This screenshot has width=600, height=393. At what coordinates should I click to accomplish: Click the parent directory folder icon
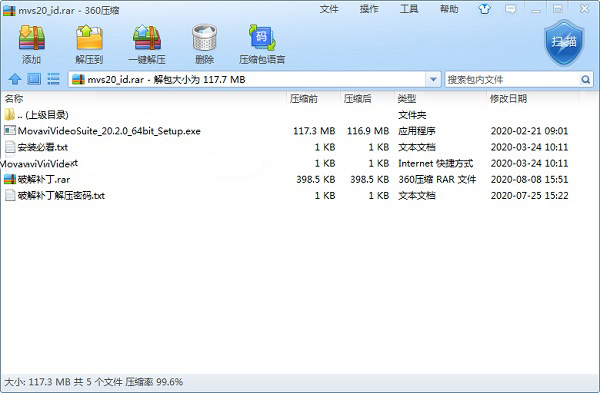point(9,114)
